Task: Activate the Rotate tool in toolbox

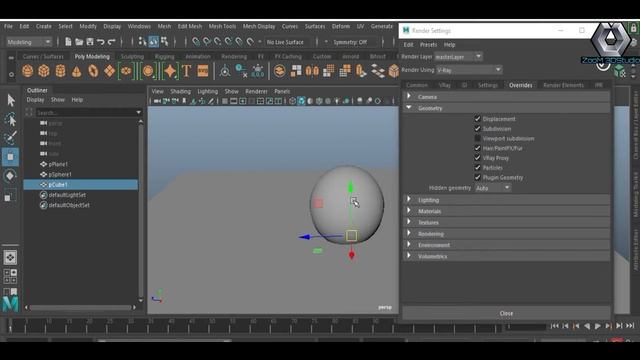Action: click(x=11, y=176)
